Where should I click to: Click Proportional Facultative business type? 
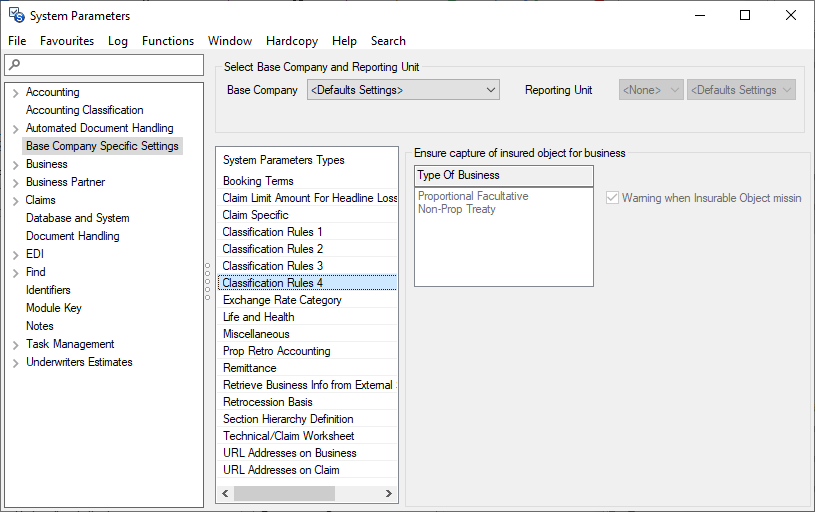[x=473, y=196]
